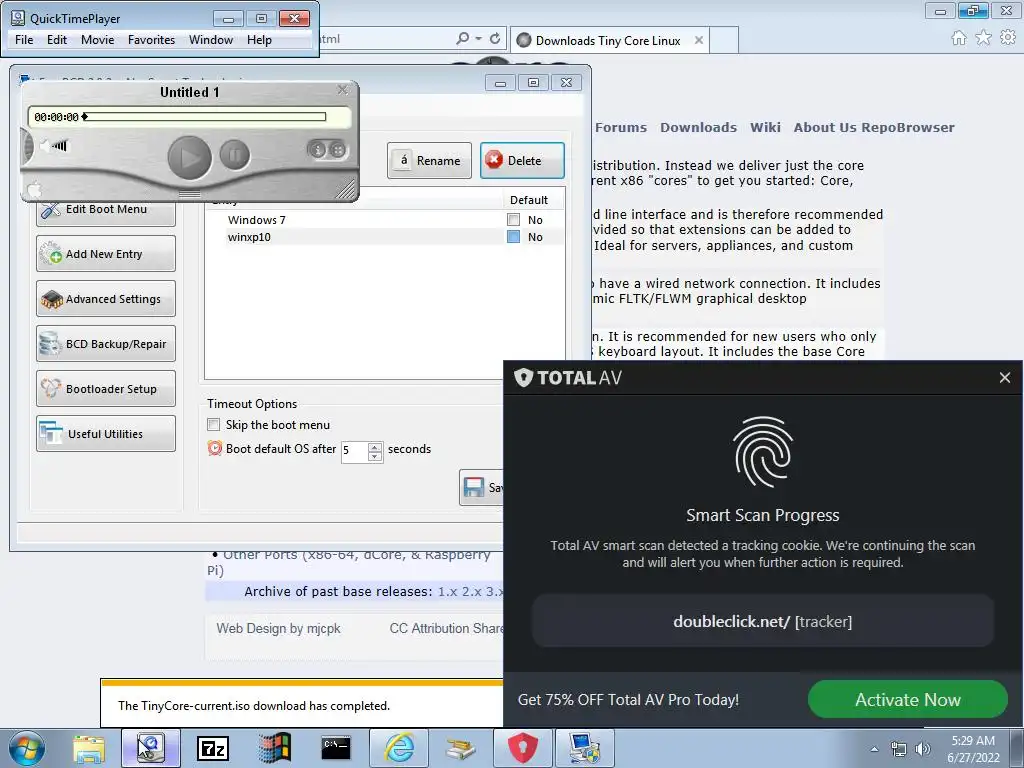This screenshot has width=1024, height=768.
Task: Open Advanced Settings in EasyBCD
Action: click(106, 298)
